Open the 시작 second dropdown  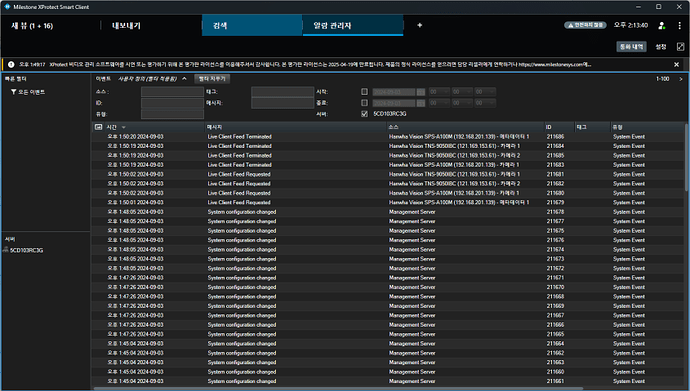coord(485,92)
